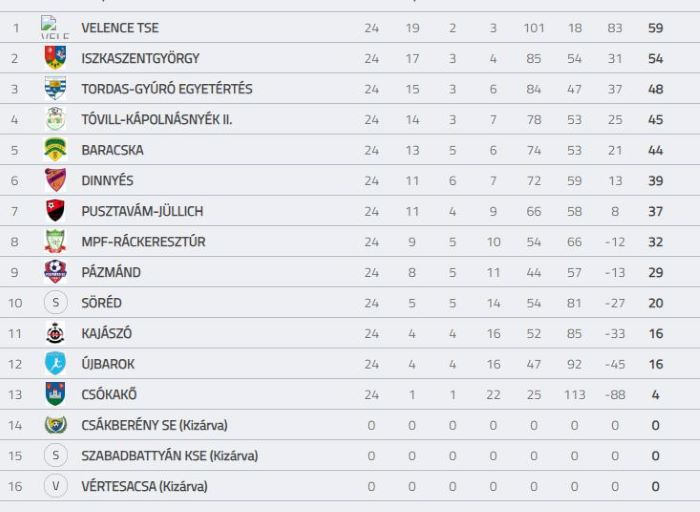Select the MPF-RÁCKERESZTÚR team name
700x512 pixels.
pyautogui.click(x=143, y=241)
